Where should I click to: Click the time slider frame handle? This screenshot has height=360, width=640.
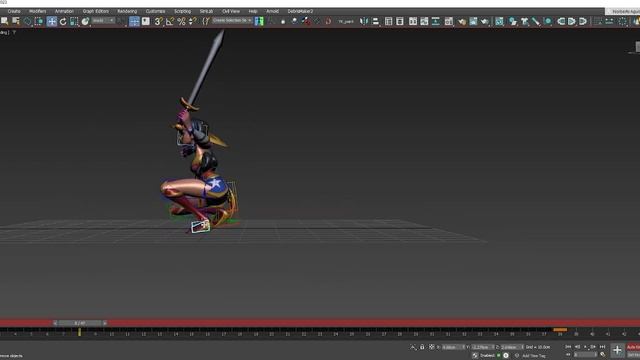pos(80,323)
